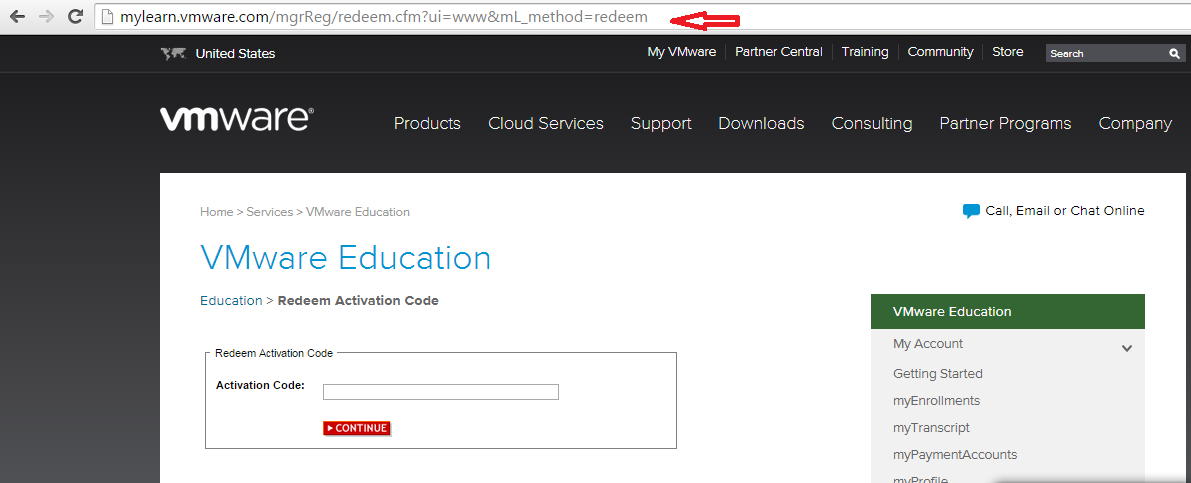Viewport: 1191px width, 483px height.
Task: Click the browser Back arrow
Action: (17, 17)
